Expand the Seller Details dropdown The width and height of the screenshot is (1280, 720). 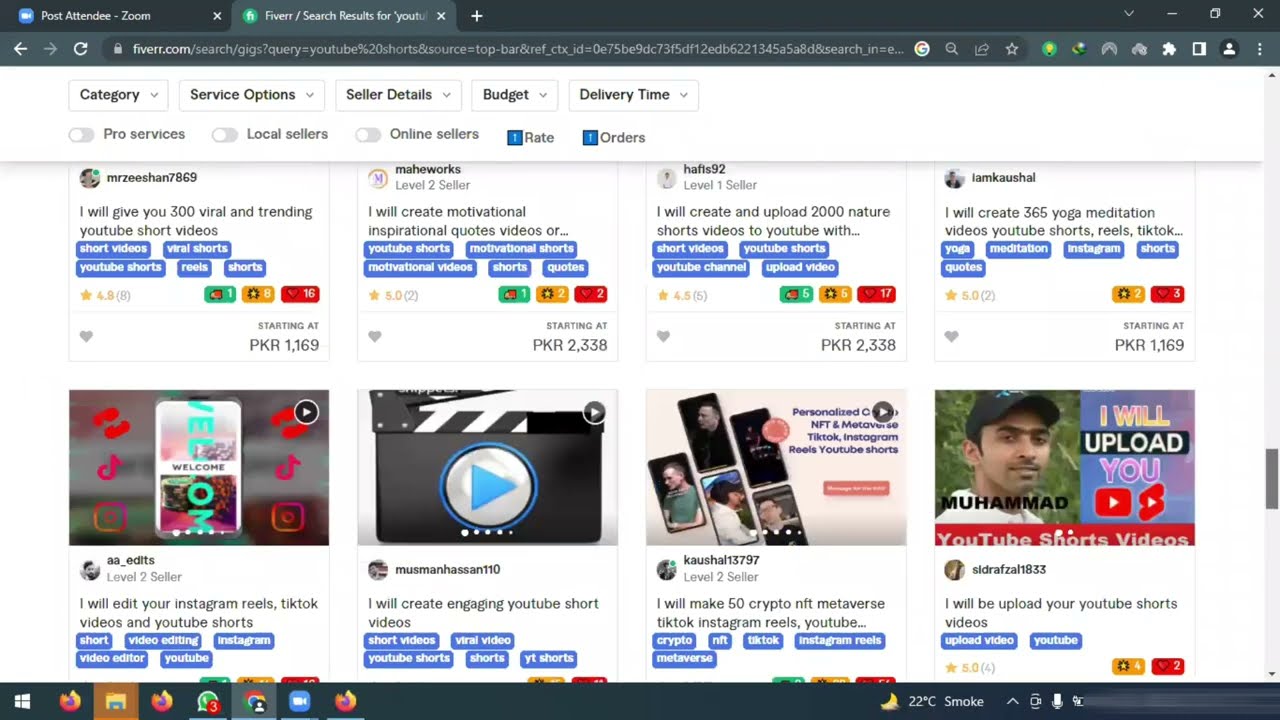click(x=398, y=95)
